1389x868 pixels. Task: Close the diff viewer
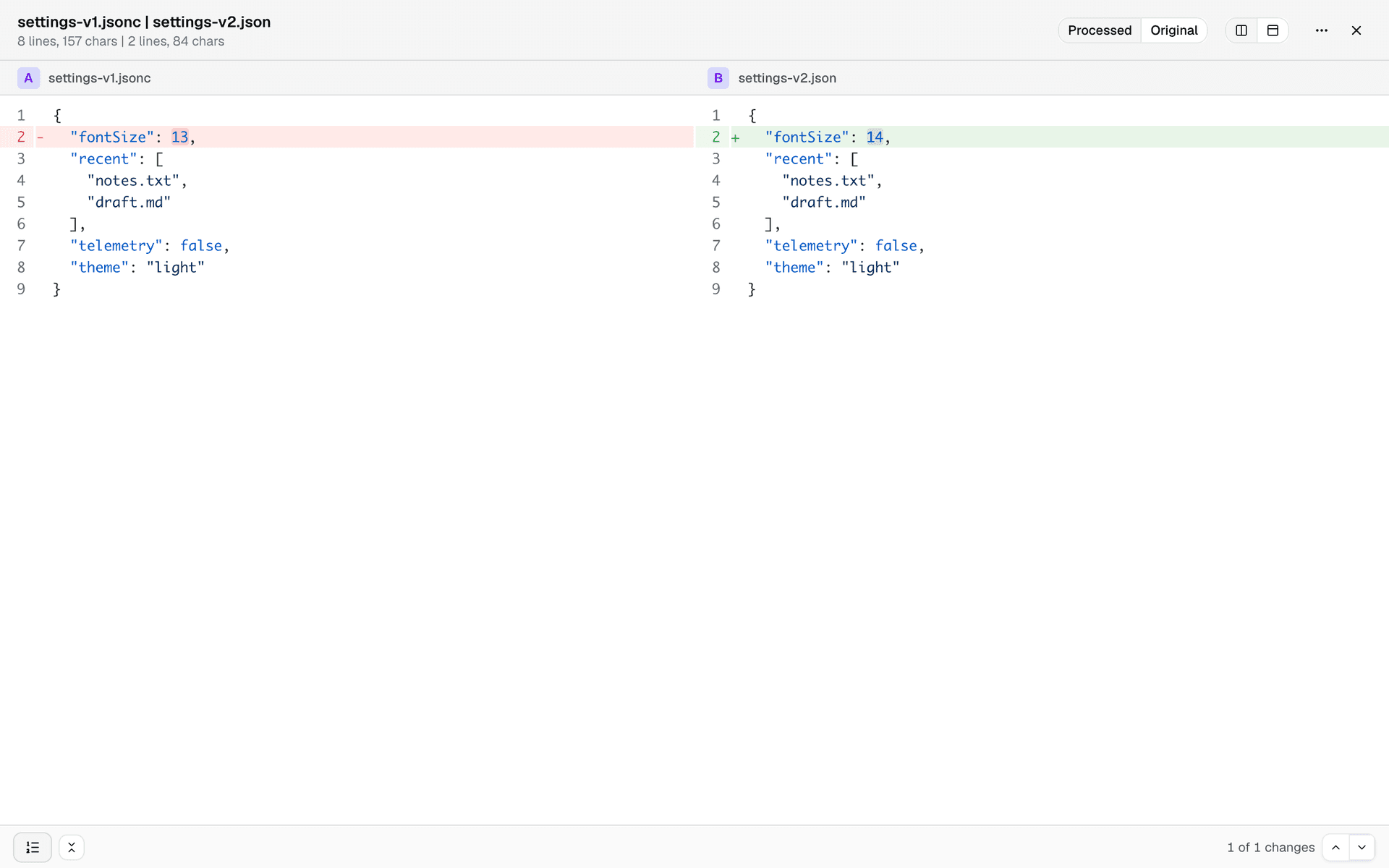[x=1356, y=30]
